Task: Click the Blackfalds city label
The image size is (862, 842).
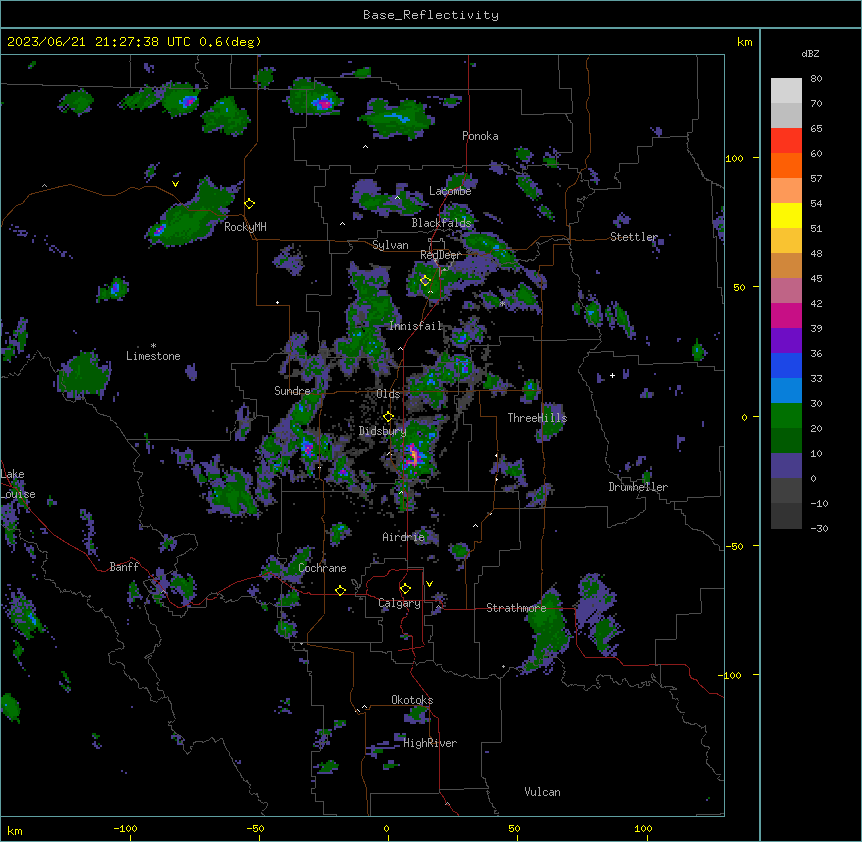Action: point(441,223)
